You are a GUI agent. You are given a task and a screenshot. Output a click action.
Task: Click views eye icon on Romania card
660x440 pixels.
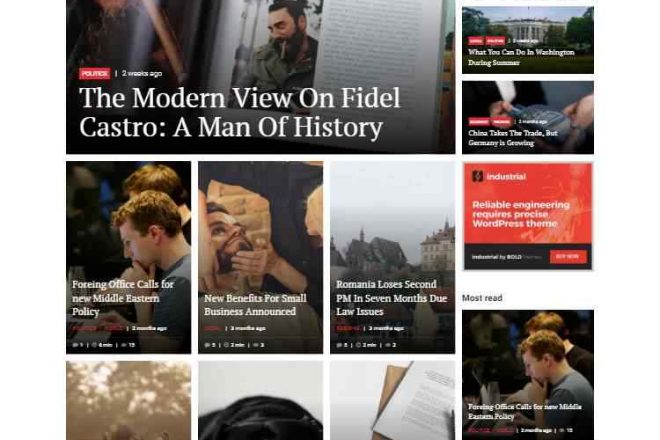(388, 345)
